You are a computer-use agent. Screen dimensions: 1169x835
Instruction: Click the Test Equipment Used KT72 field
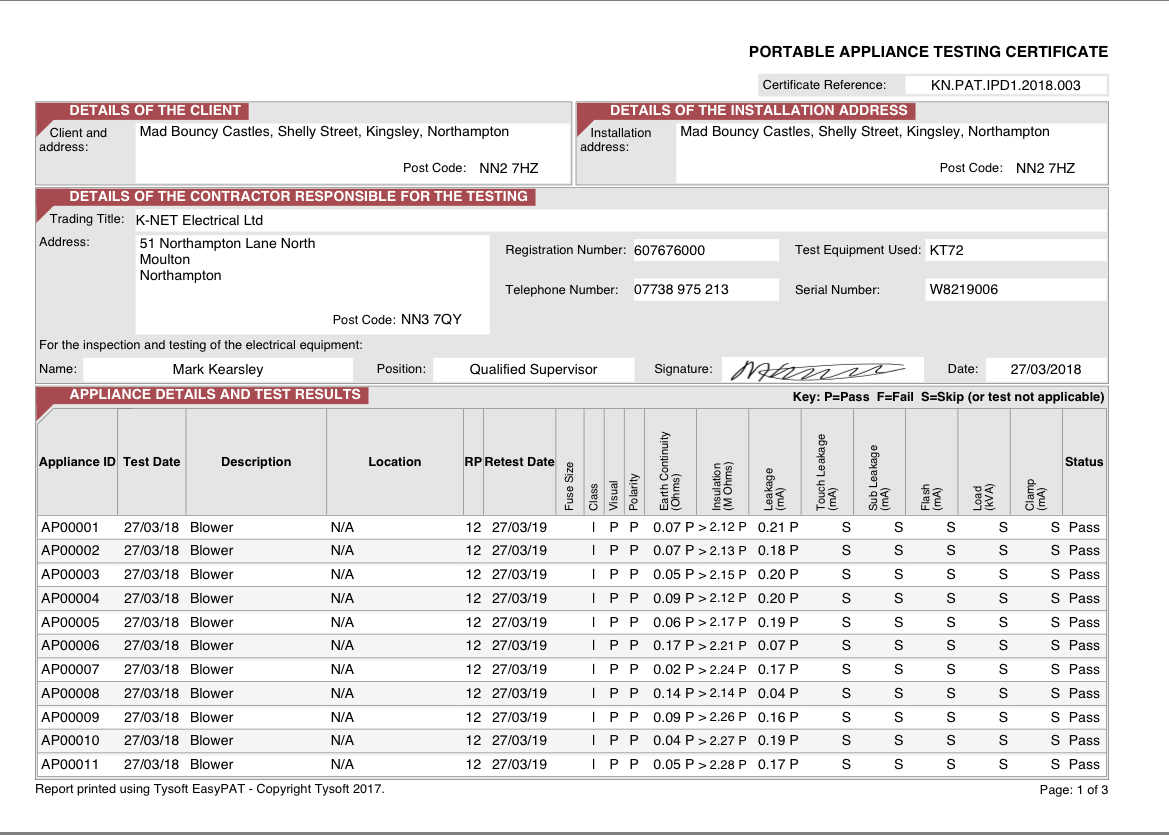(1015, 251)
